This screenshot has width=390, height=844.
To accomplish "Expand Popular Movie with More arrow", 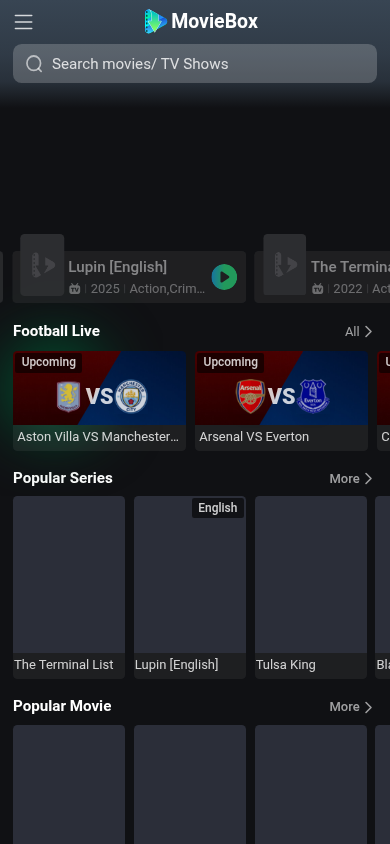I will [351, 707].
